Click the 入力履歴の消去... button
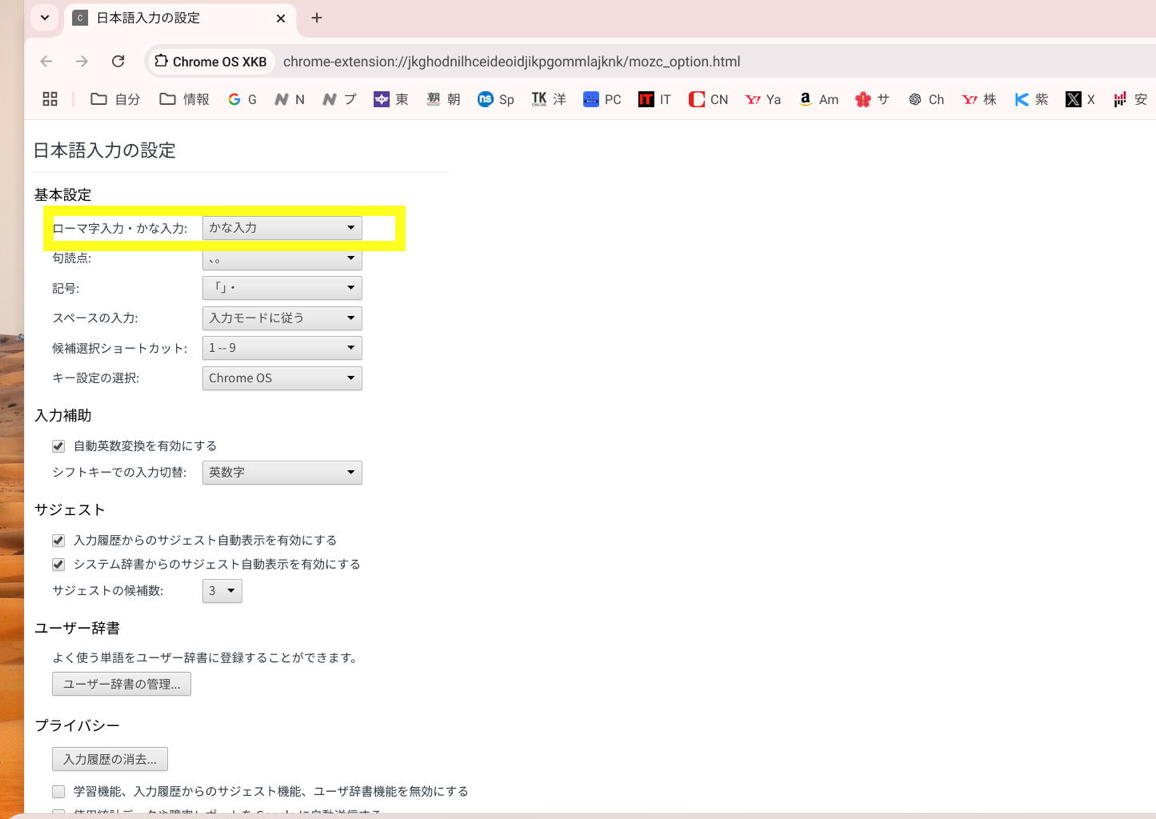Screen dimensions: 1156x819 coord(110,759)
